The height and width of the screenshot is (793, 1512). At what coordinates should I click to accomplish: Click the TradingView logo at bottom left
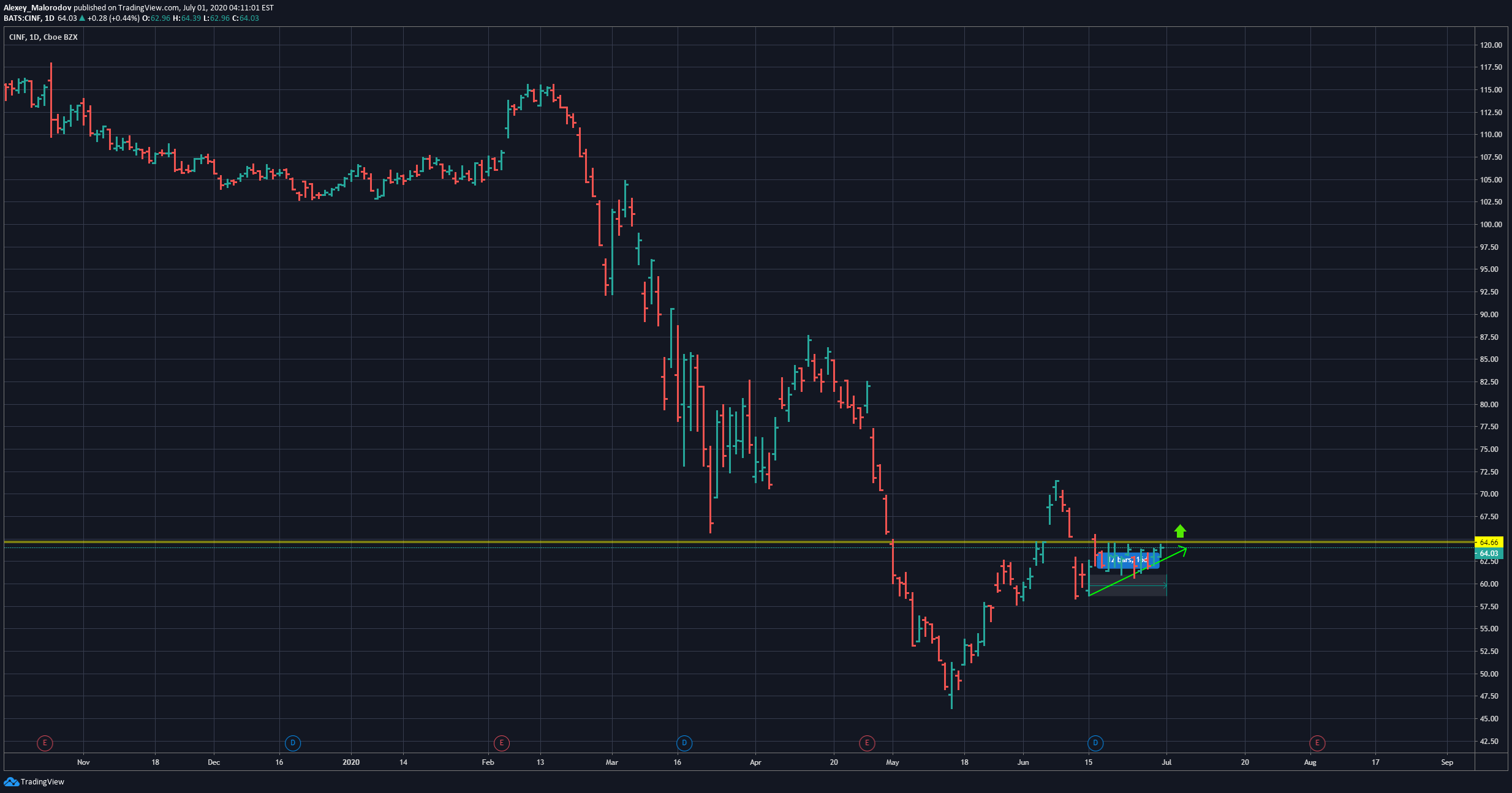point(34,781)
